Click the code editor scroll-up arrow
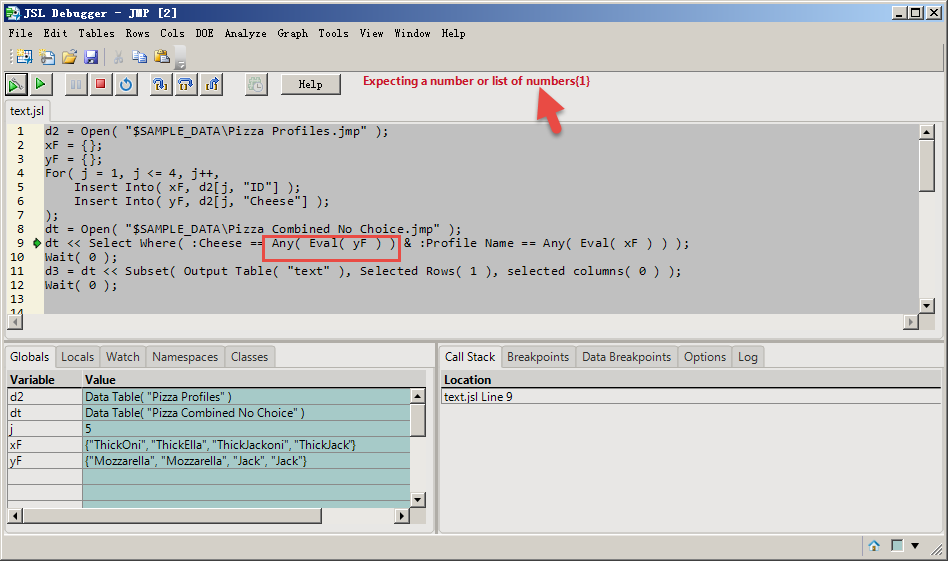The image size is (948, 561). 927,132
